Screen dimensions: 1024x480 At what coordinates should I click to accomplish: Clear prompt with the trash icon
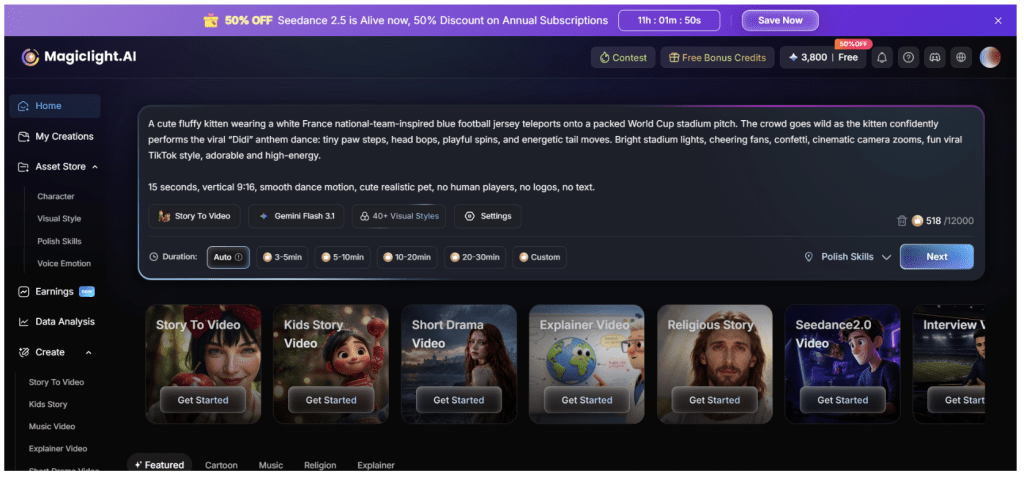902,221
